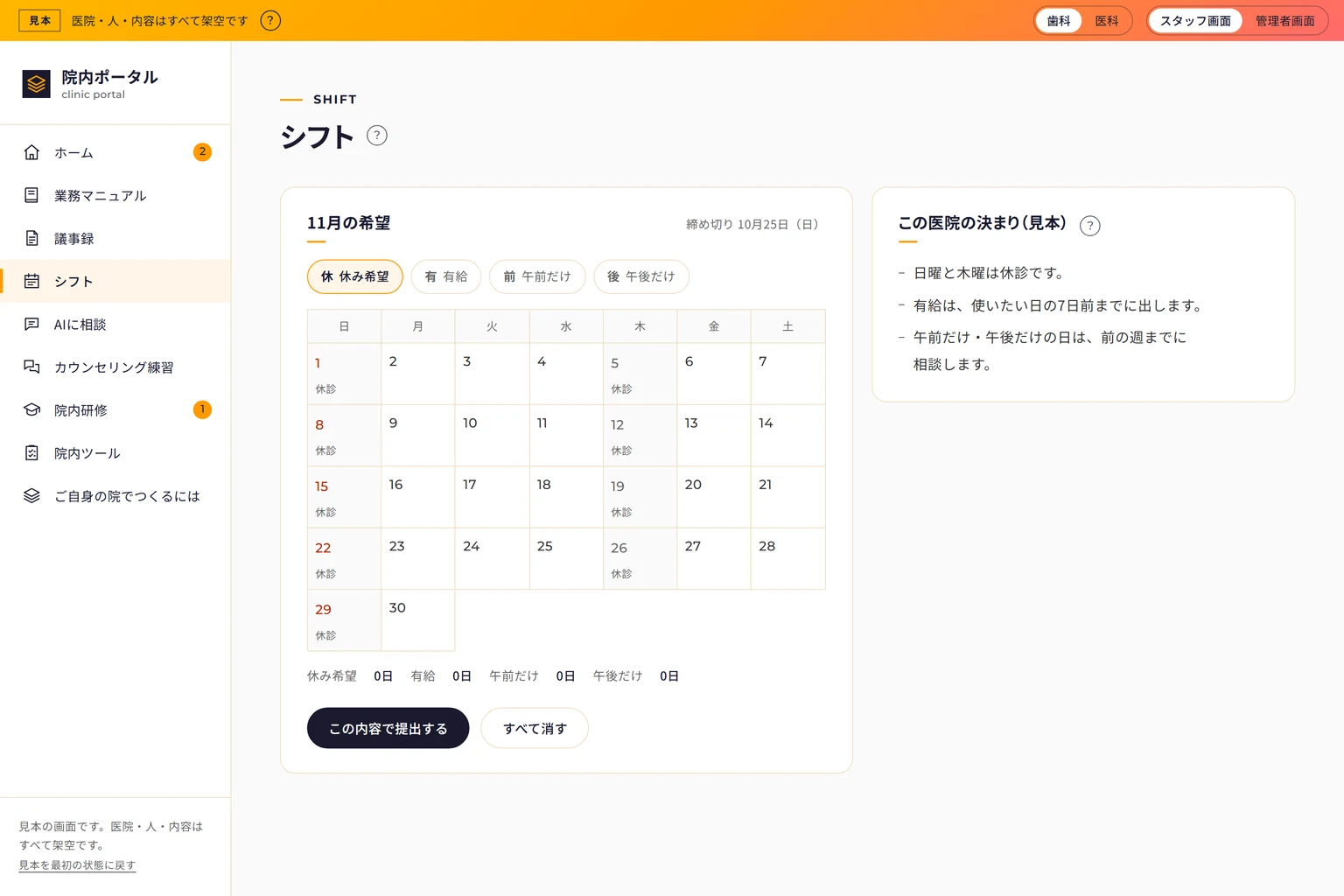Click closed day November 1 cell

coord(344,374)
